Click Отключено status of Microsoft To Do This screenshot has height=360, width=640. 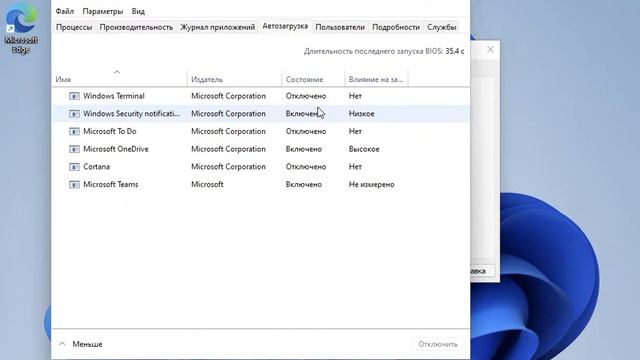306,131
